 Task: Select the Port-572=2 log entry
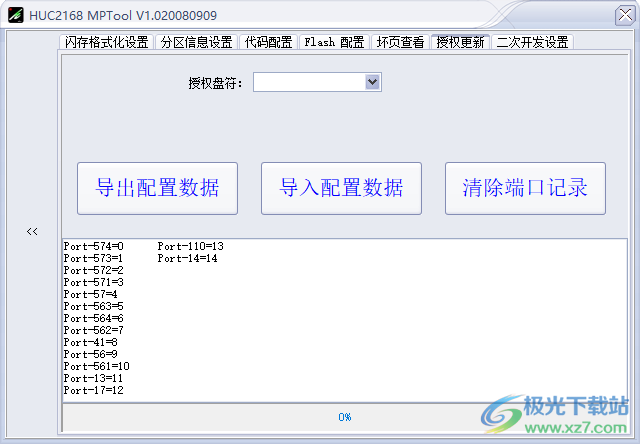[x=93, y=270]
